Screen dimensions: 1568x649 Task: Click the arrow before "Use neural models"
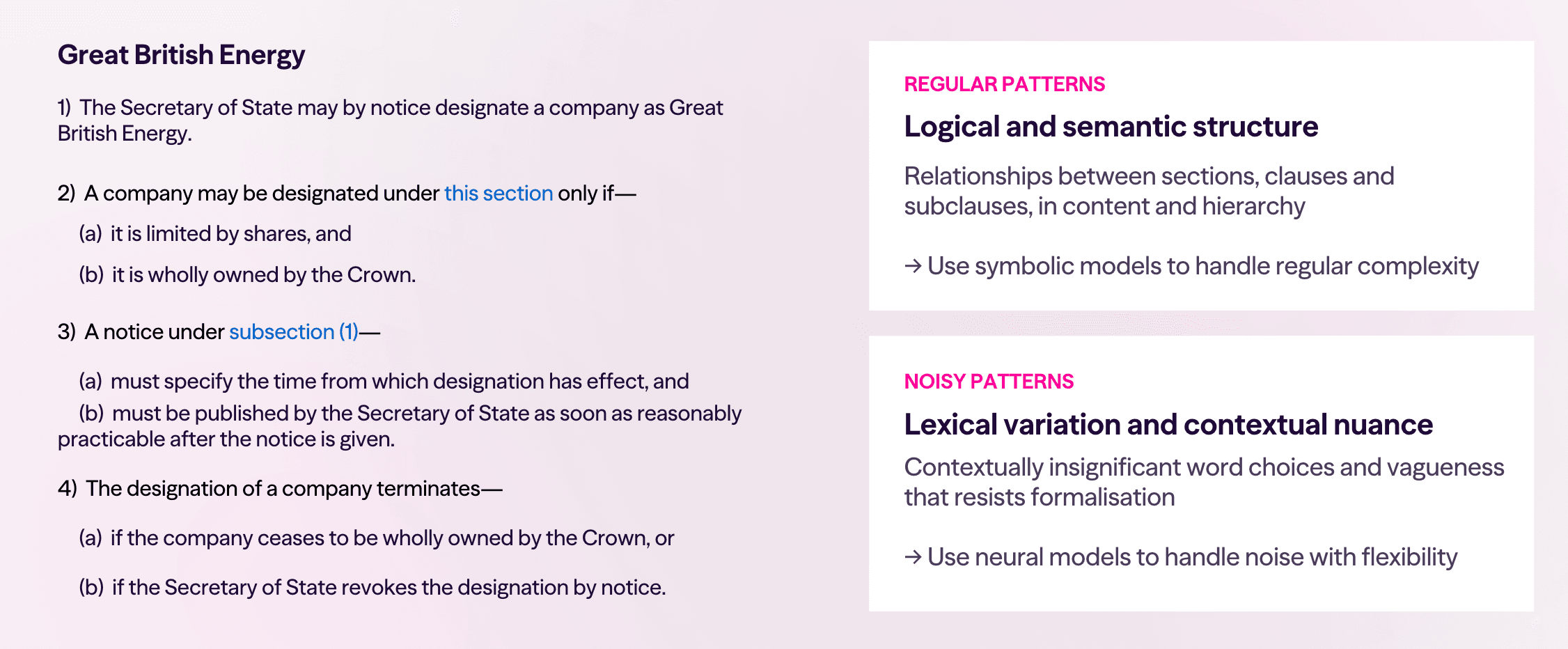(x=913, y=557)
